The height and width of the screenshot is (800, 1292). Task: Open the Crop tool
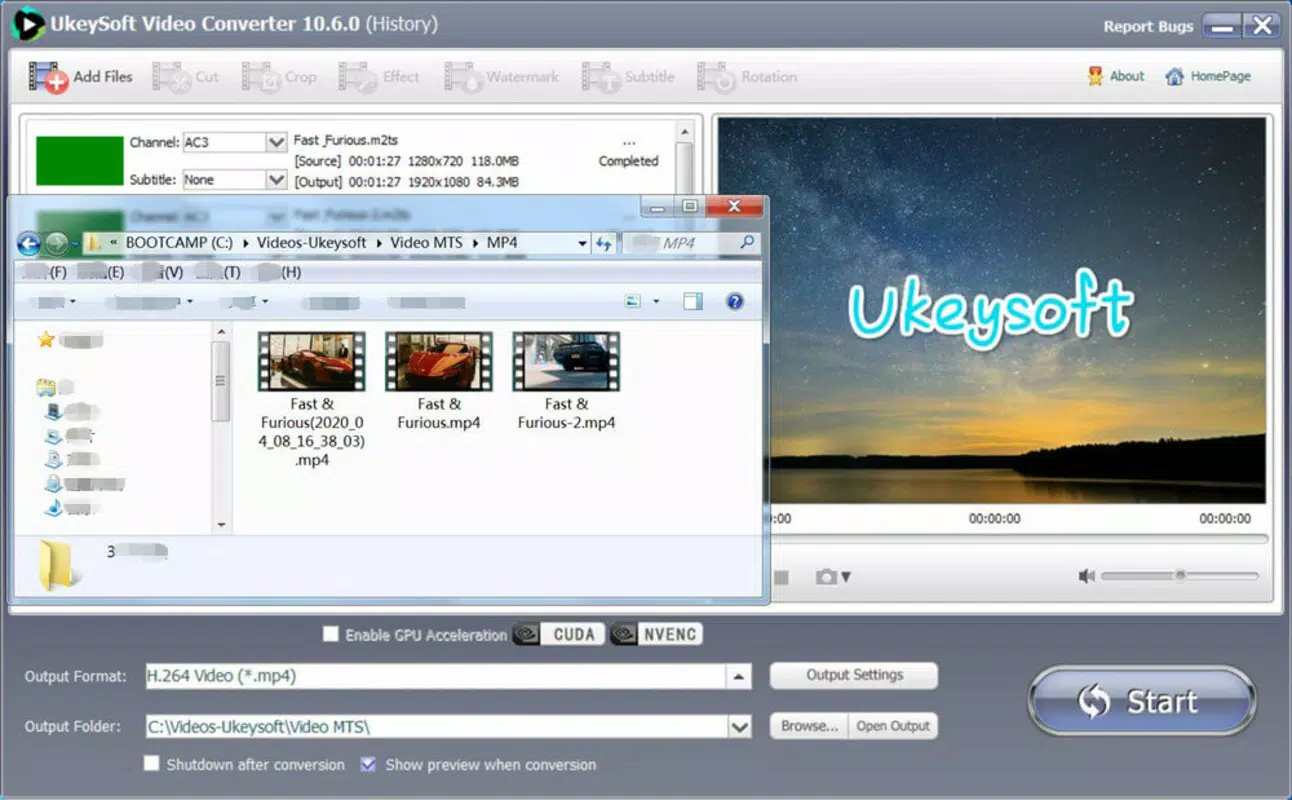coord(280,77)
